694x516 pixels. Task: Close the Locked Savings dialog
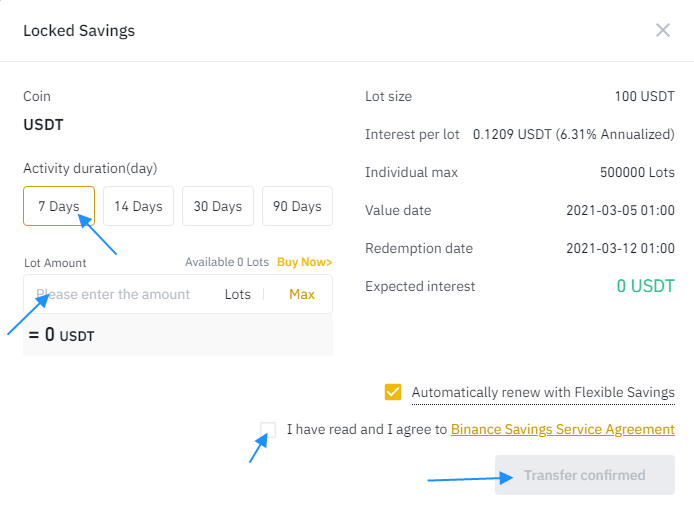[662, 30]
